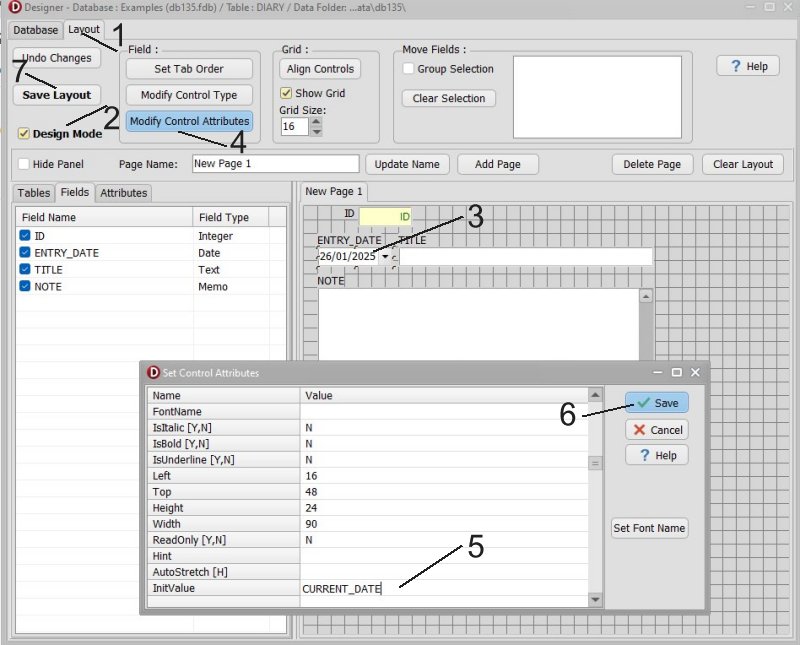Click Clear Selection button

pyautogui.click(x=448, y=98)
